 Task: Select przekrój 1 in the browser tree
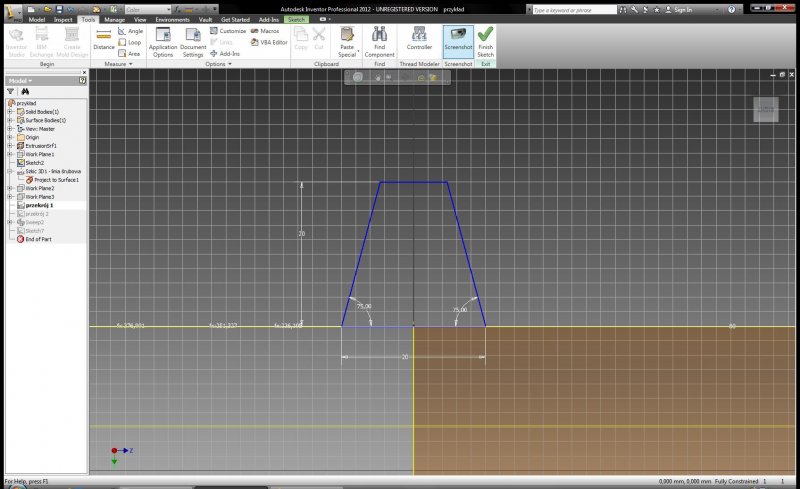pos(39,205)
